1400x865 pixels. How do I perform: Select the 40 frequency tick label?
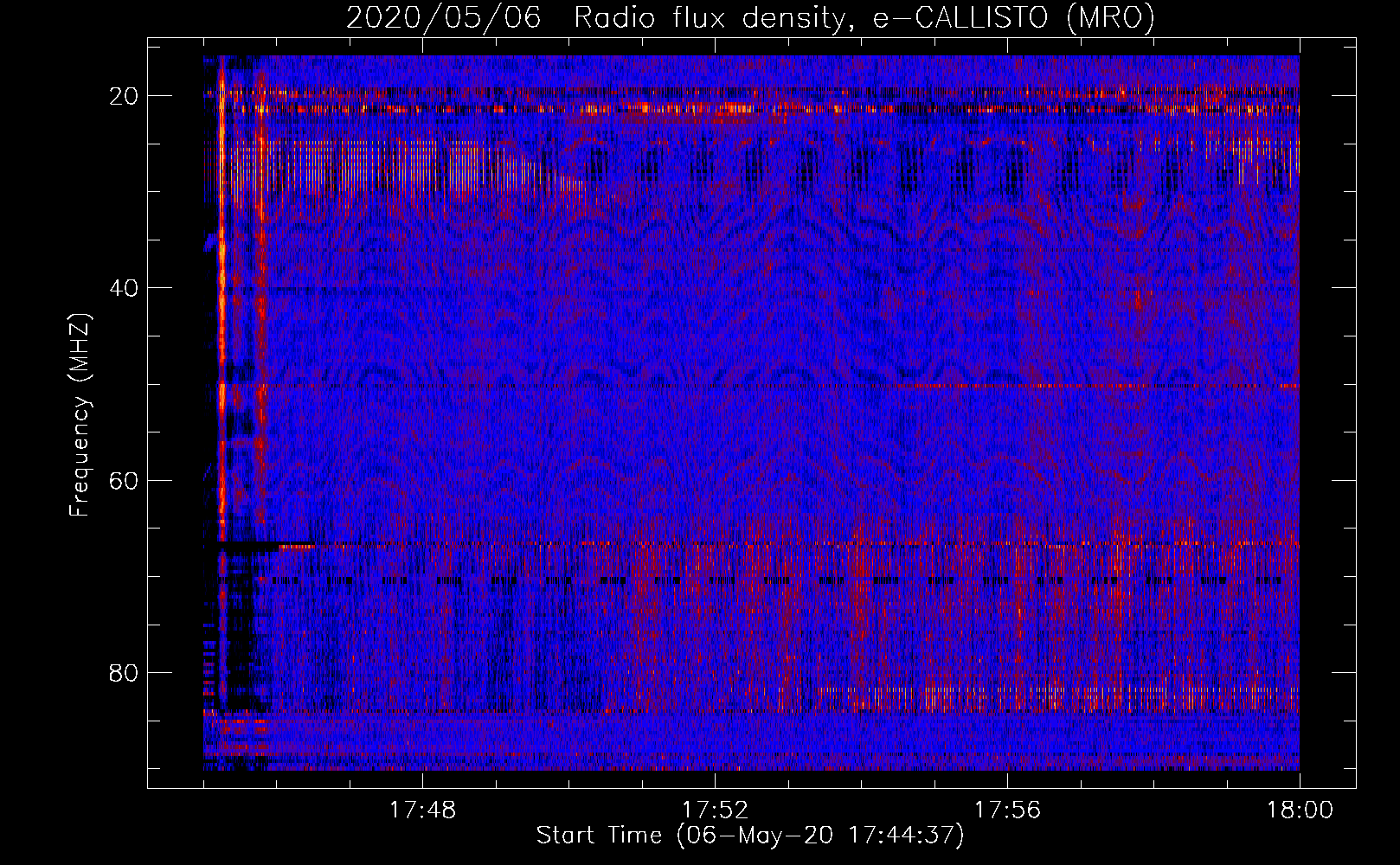(125, 288)
